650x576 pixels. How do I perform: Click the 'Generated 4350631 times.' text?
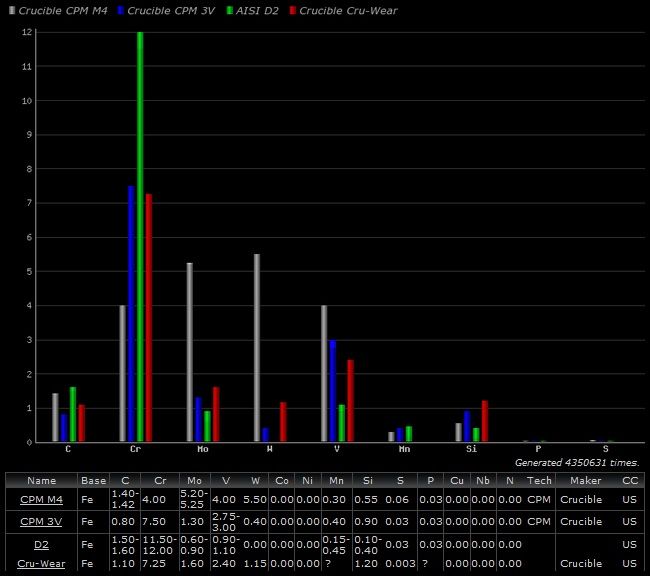click(577, 462)
